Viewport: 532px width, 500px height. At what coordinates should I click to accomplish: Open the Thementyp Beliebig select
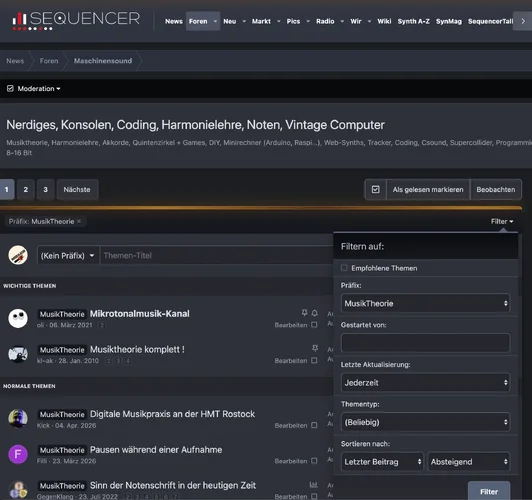[x=425, y=422]
